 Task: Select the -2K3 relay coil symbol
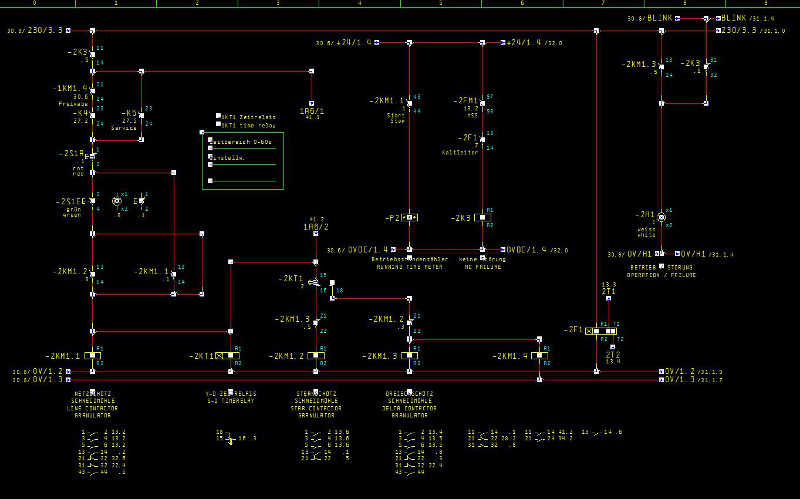click(483, 217)
